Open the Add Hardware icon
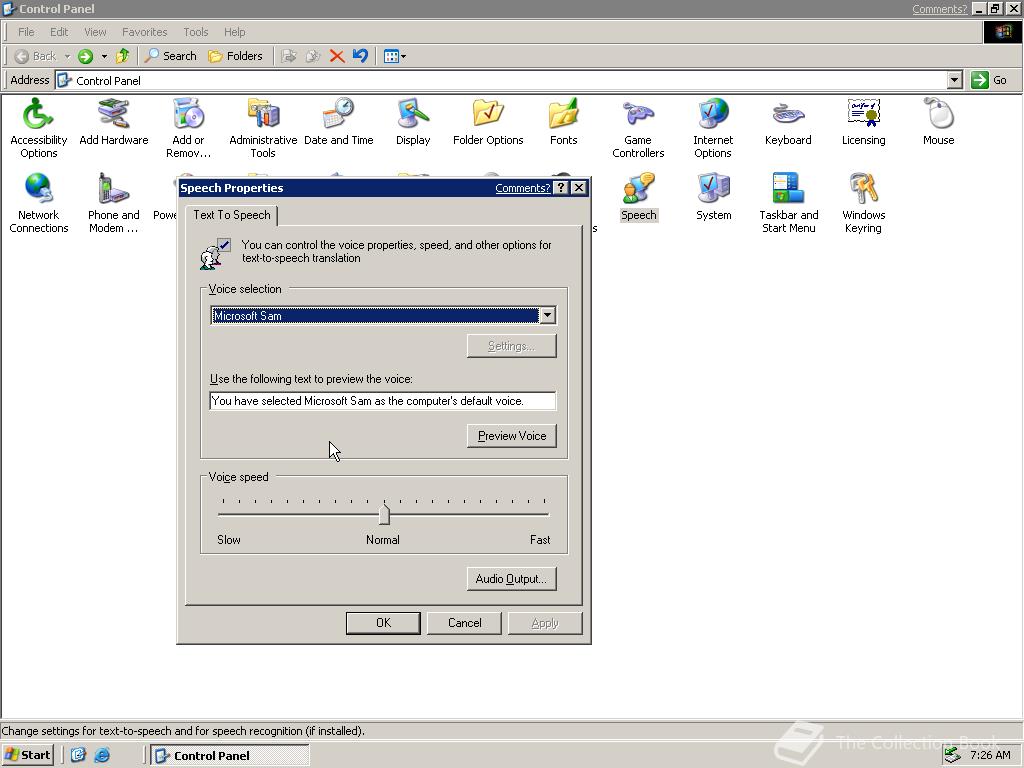This screenshot has height=768, width=1024. [114, 122]
